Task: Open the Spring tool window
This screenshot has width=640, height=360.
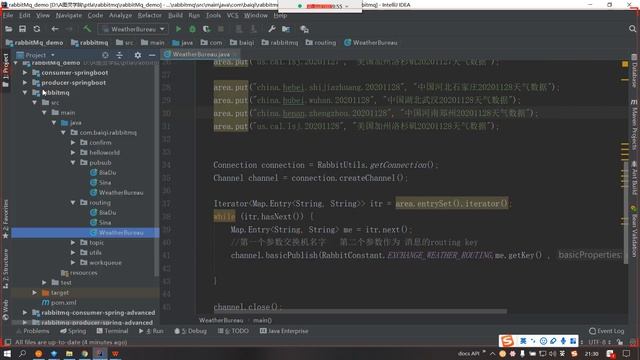Action: point(73,331)
